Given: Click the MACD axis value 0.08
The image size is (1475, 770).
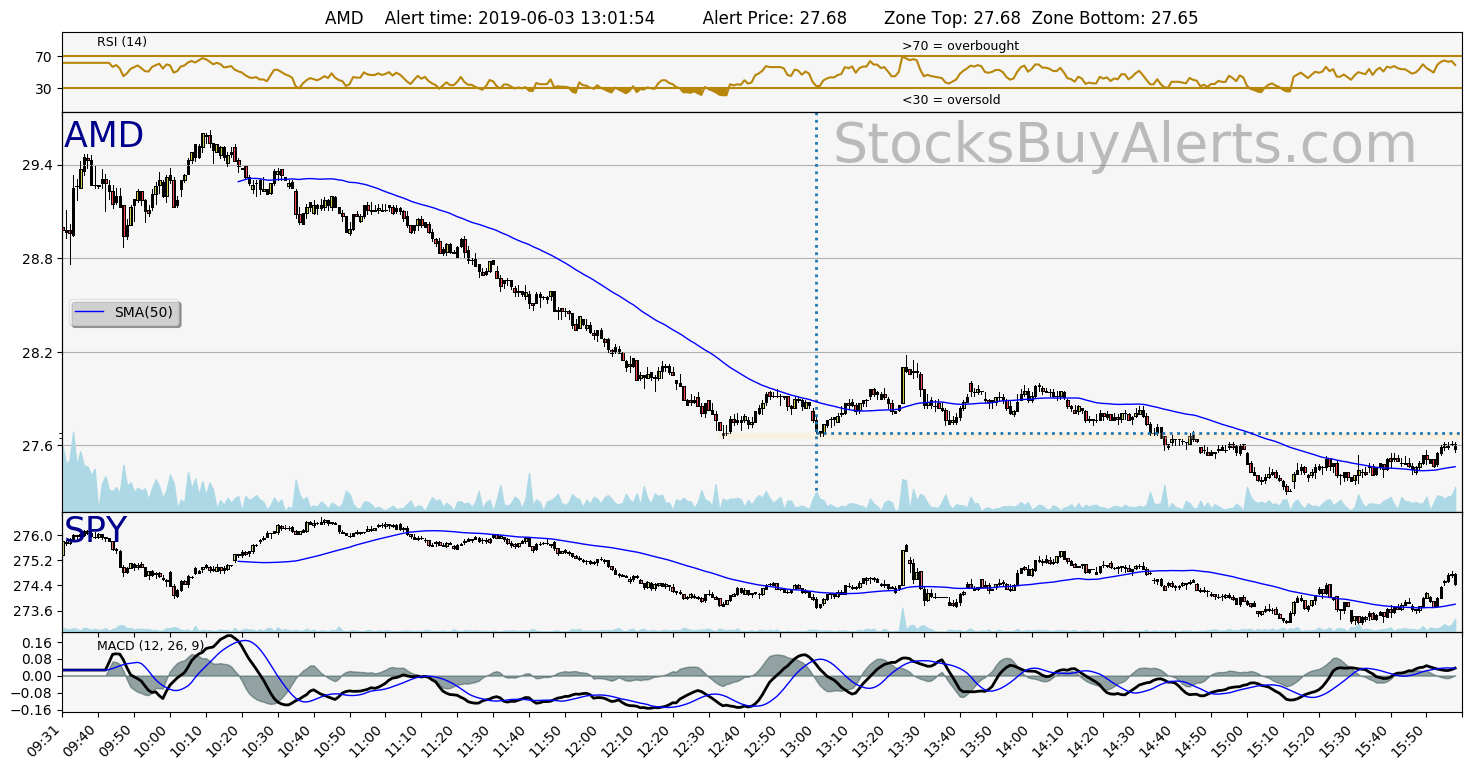Looking at the screenshot, I should 39,659.
